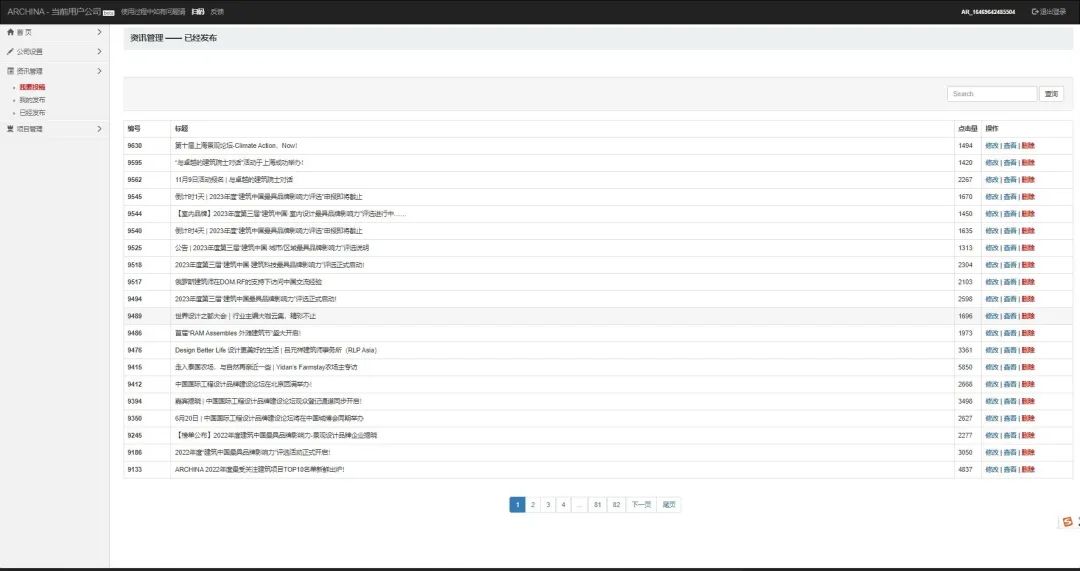Go to pagination page 2
The height and width of the screenshot is (571, 1080).
click(532, 505)
